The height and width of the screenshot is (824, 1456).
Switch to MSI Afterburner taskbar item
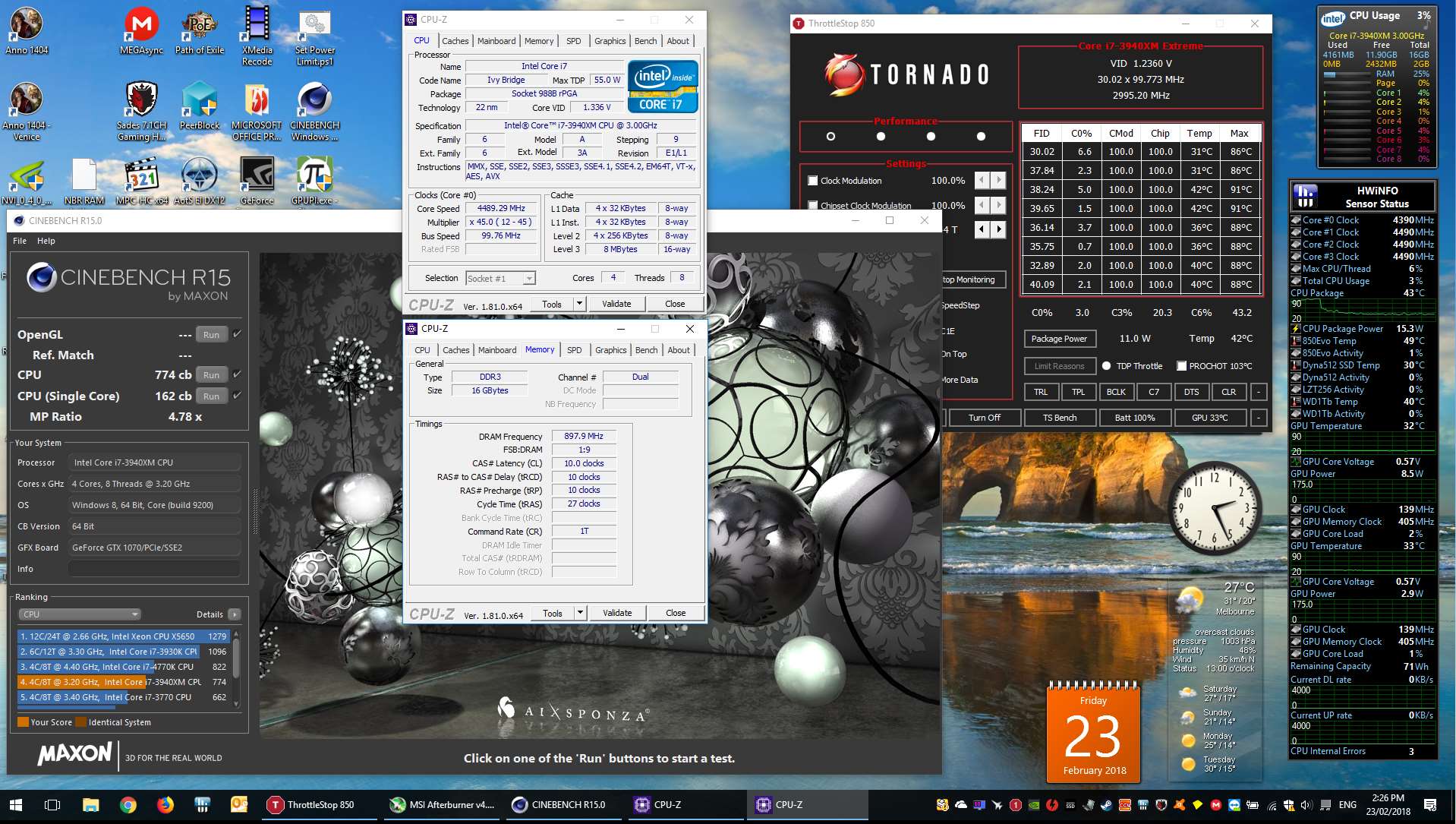tap(442, 805)
